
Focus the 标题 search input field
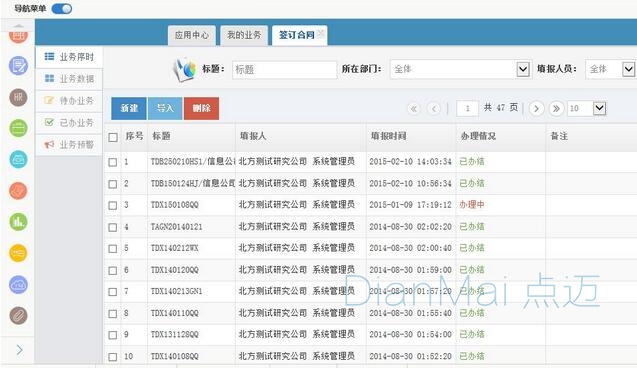[x=284, y=69]
